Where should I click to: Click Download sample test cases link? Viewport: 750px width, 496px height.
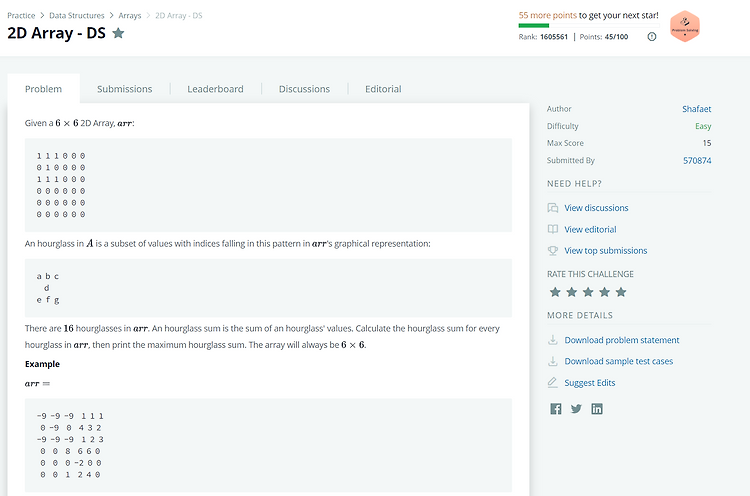pos(618,361)
